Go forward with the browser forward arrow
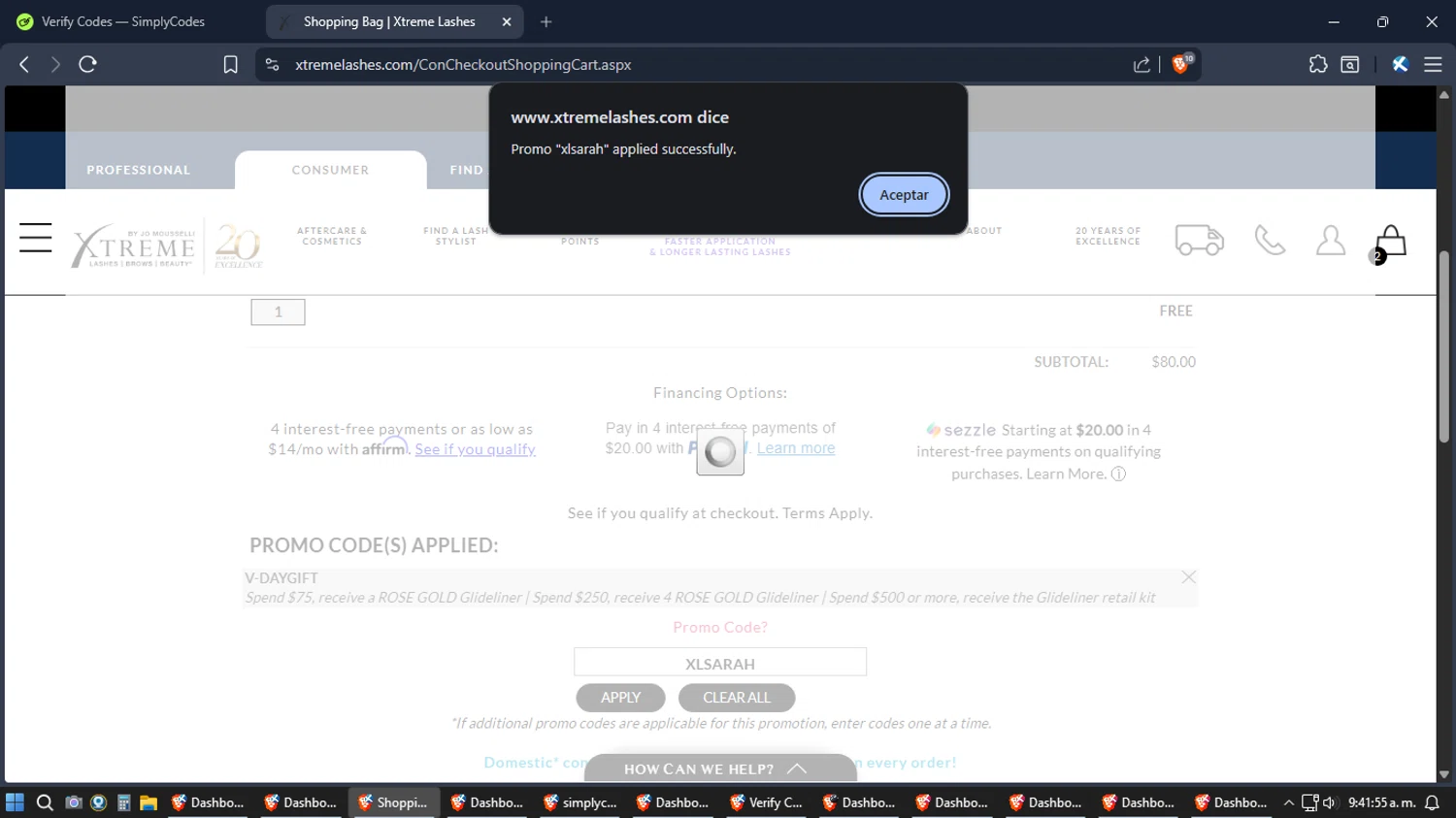This screenshot has width=1456, height=818. pyautogui.click(x=55, y=64)
